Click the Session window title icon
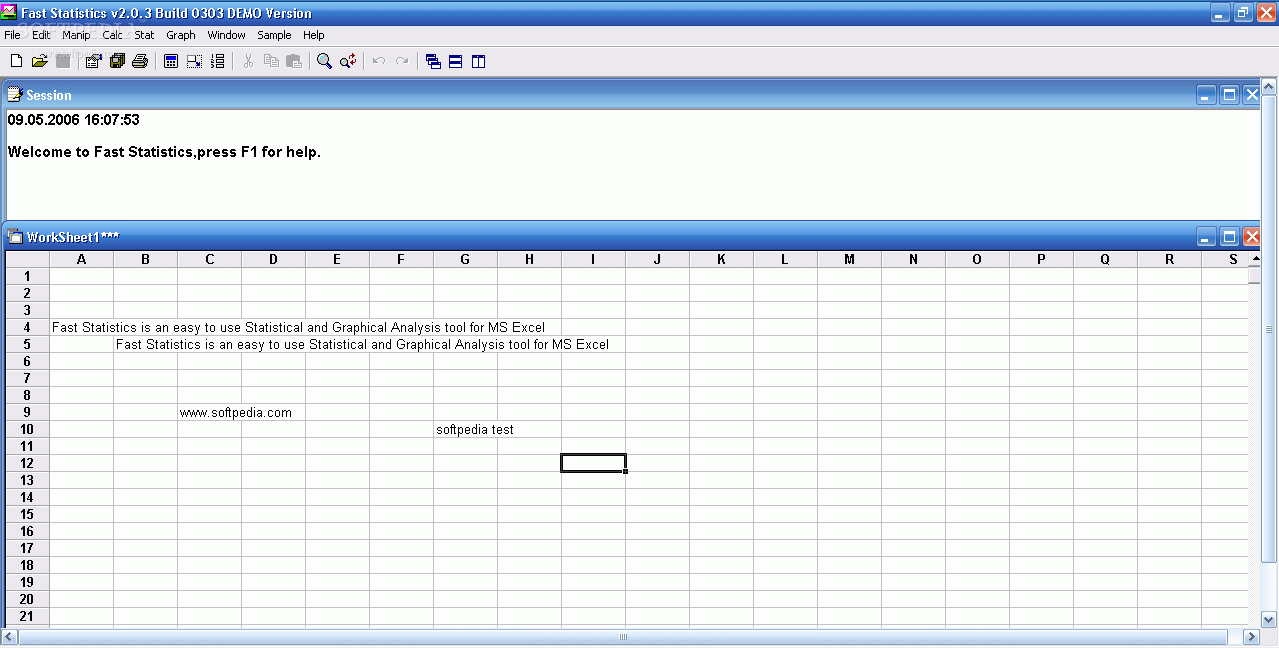Viewport: 1279px width, 648px height. tap(15, 95)
